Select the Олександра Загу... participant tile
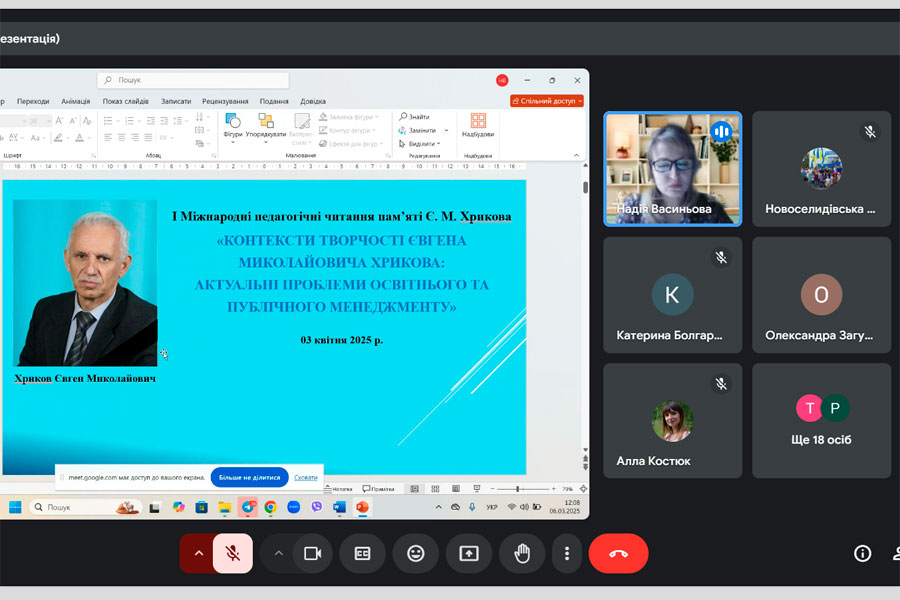900x600 pixels. click(x=821, y=295)
